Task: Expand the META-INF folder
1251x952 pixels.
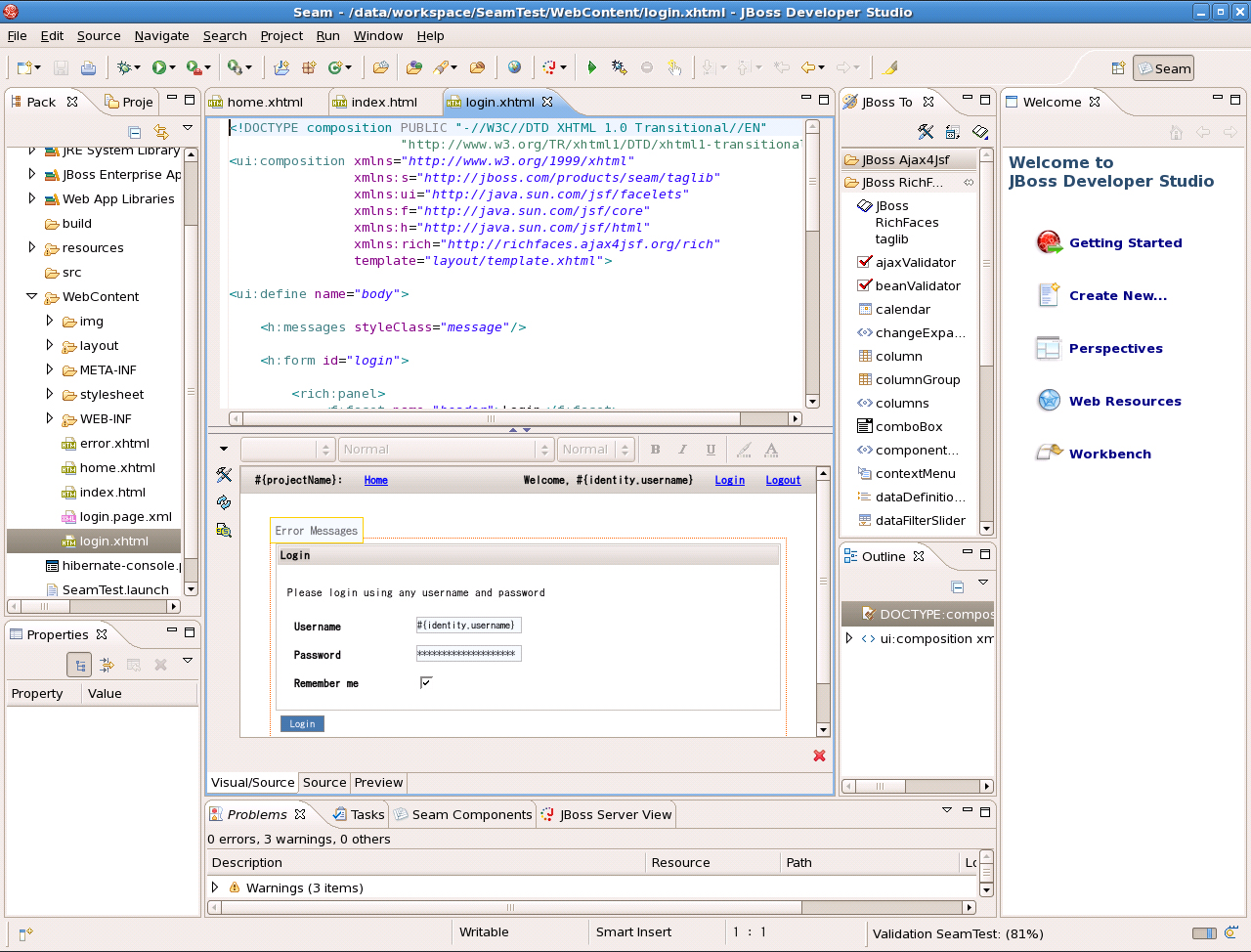Action: (50, 369)
